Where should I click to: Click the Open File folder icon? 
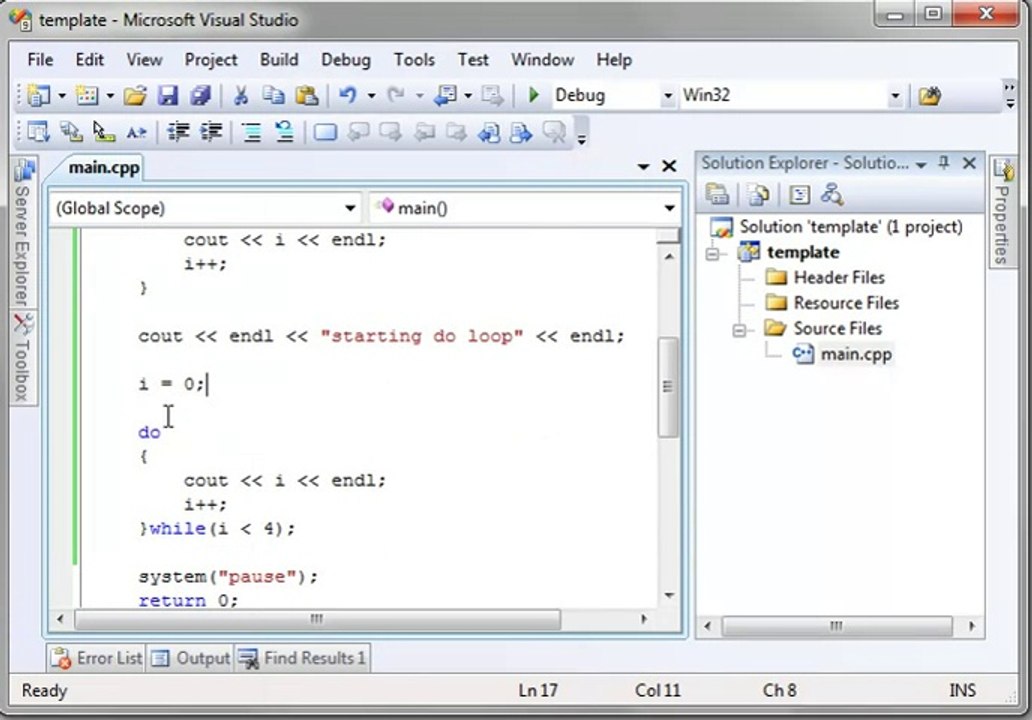click(135, 96)
